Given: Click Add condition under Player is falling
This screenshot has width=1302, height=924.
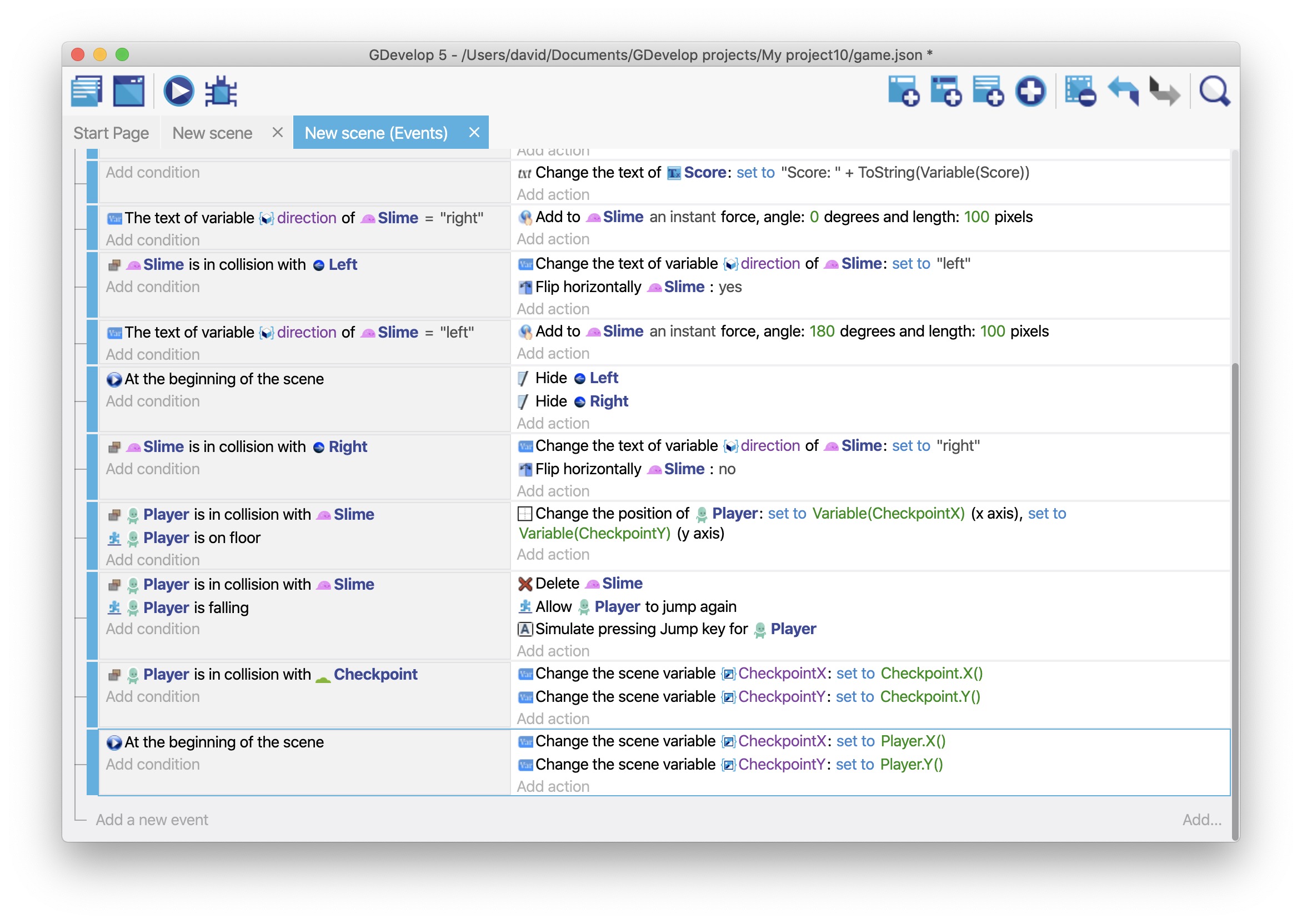Looking at the screenshot, I should [x=153, y=629].
